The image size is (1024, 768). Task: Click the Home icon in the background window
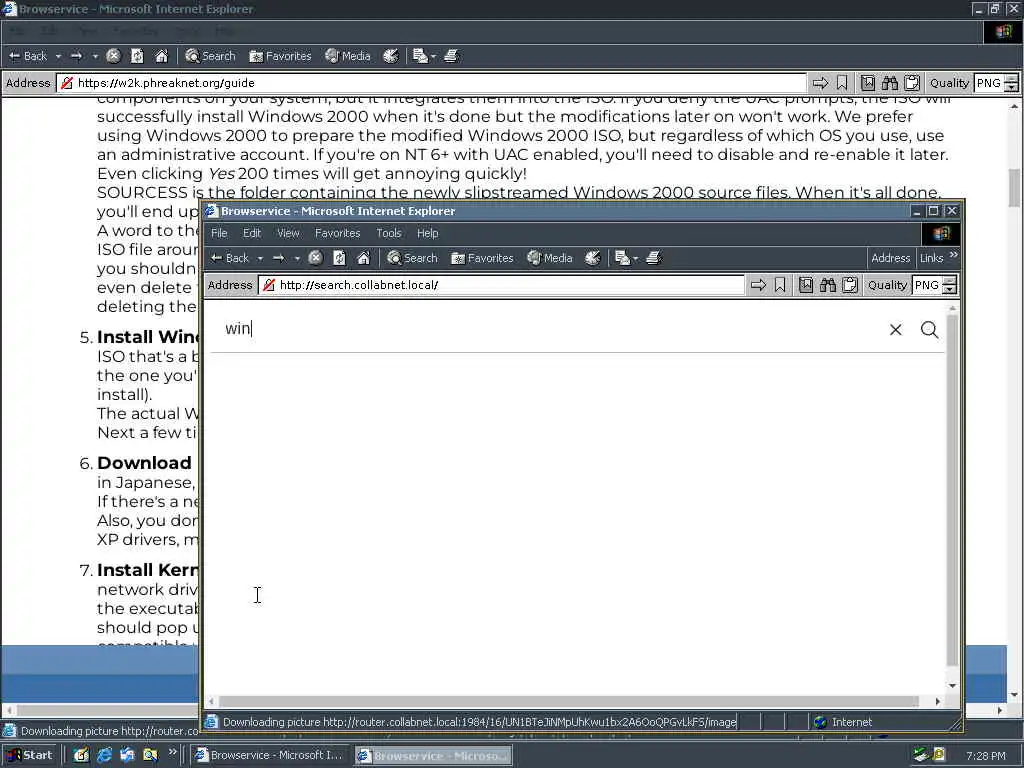click(x=161, y=56)
